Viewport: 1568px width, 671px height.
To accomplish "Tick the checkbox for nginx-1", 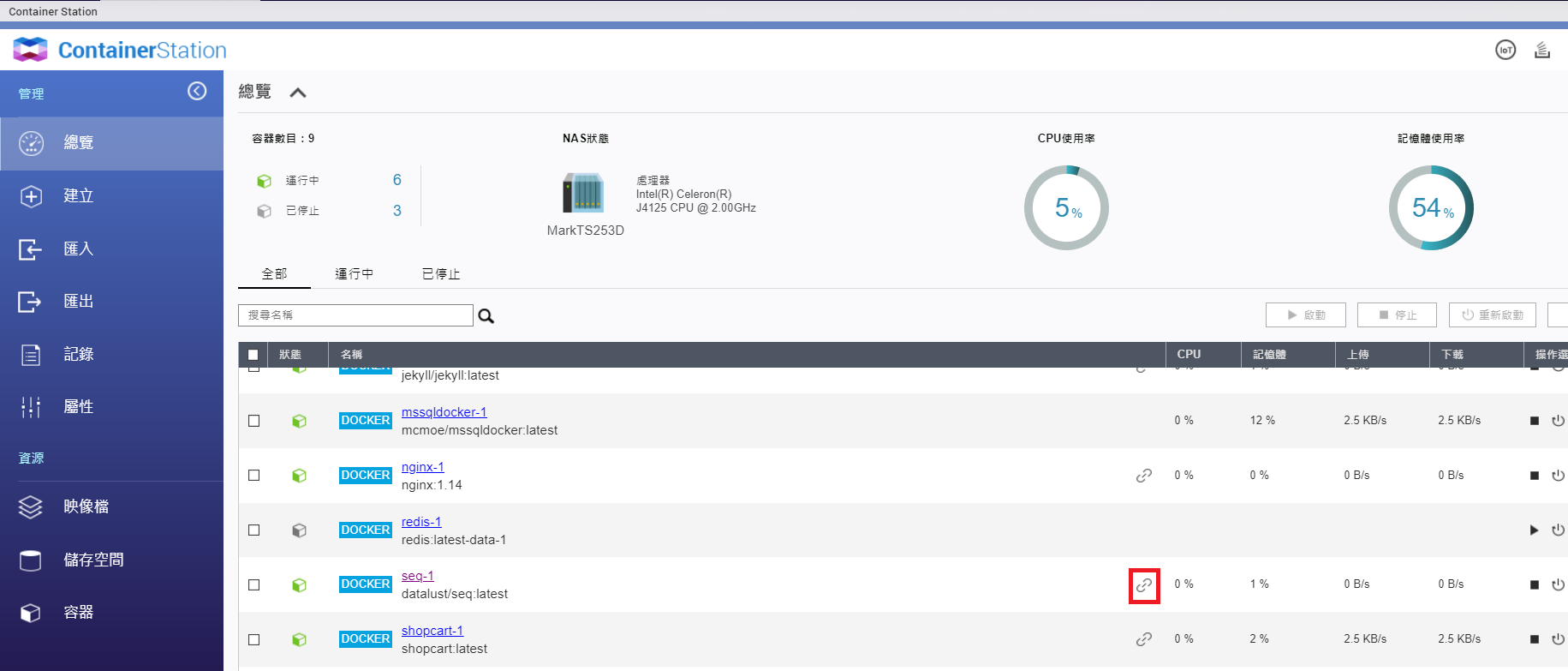I will [254, 476].
